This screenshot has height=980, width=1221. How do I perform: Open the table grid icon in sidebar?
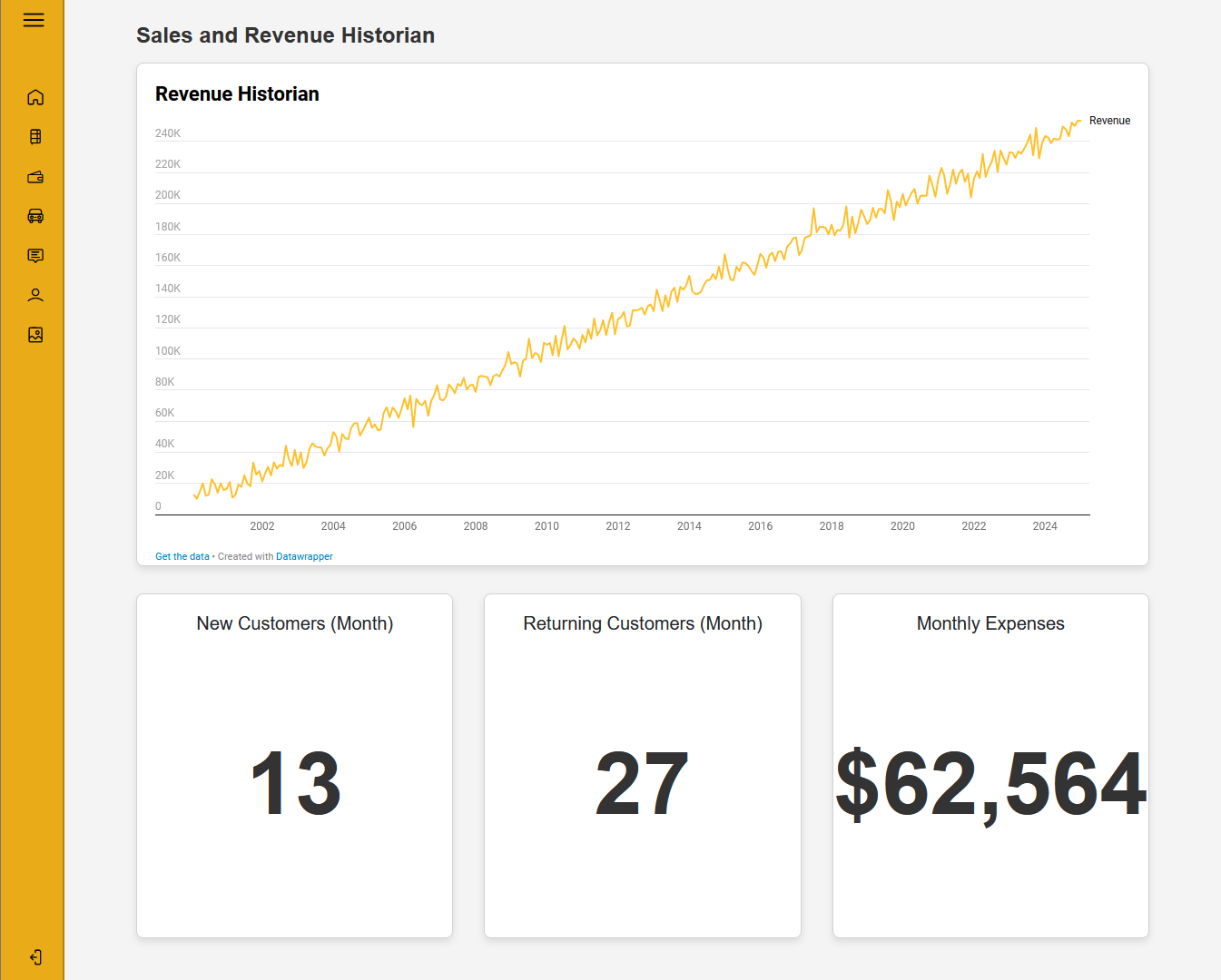coord(35,137)
